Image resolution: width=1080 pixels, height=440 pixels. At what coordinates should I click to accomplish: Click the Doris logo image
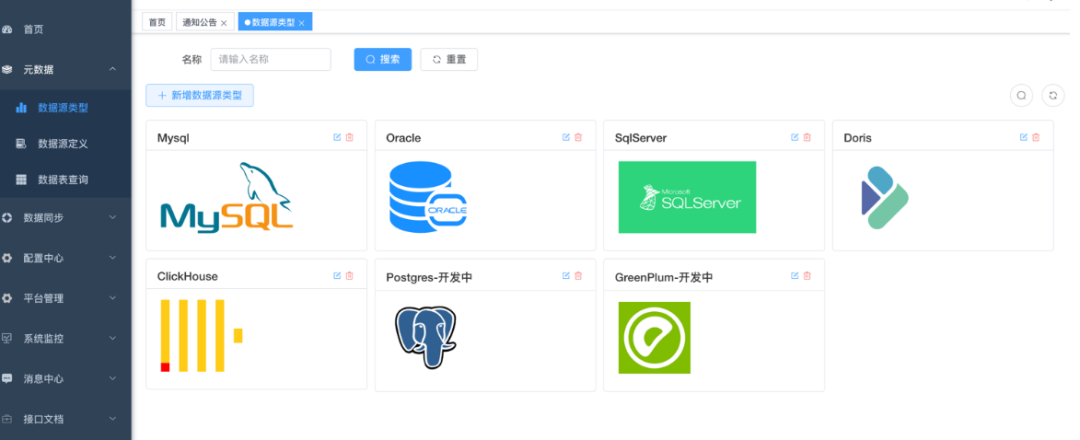coord(885,198)
